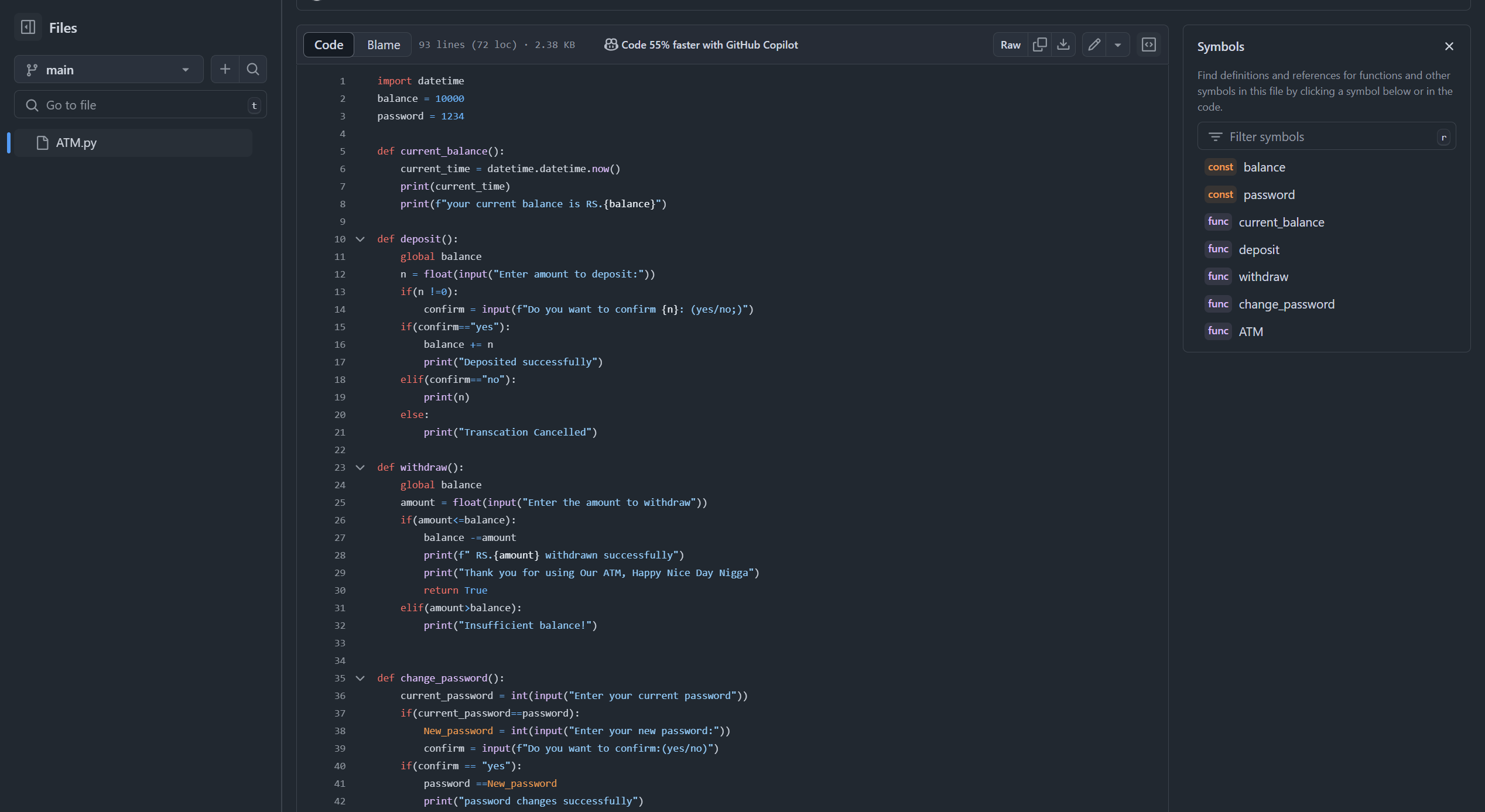Screen dimensions: 1485x812
Task: Click the Files heading
Action: tap(63, 28)
